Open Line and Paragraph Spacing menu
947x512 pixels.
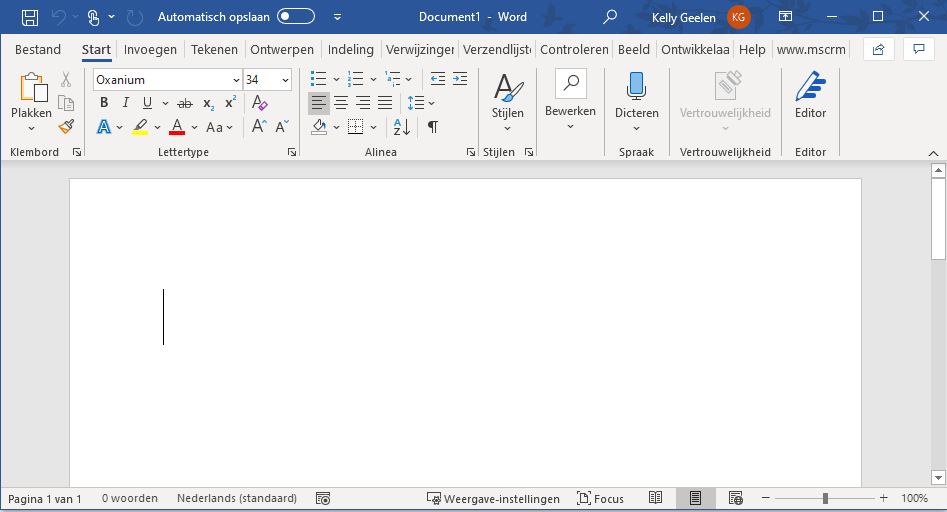pos(420,103)
